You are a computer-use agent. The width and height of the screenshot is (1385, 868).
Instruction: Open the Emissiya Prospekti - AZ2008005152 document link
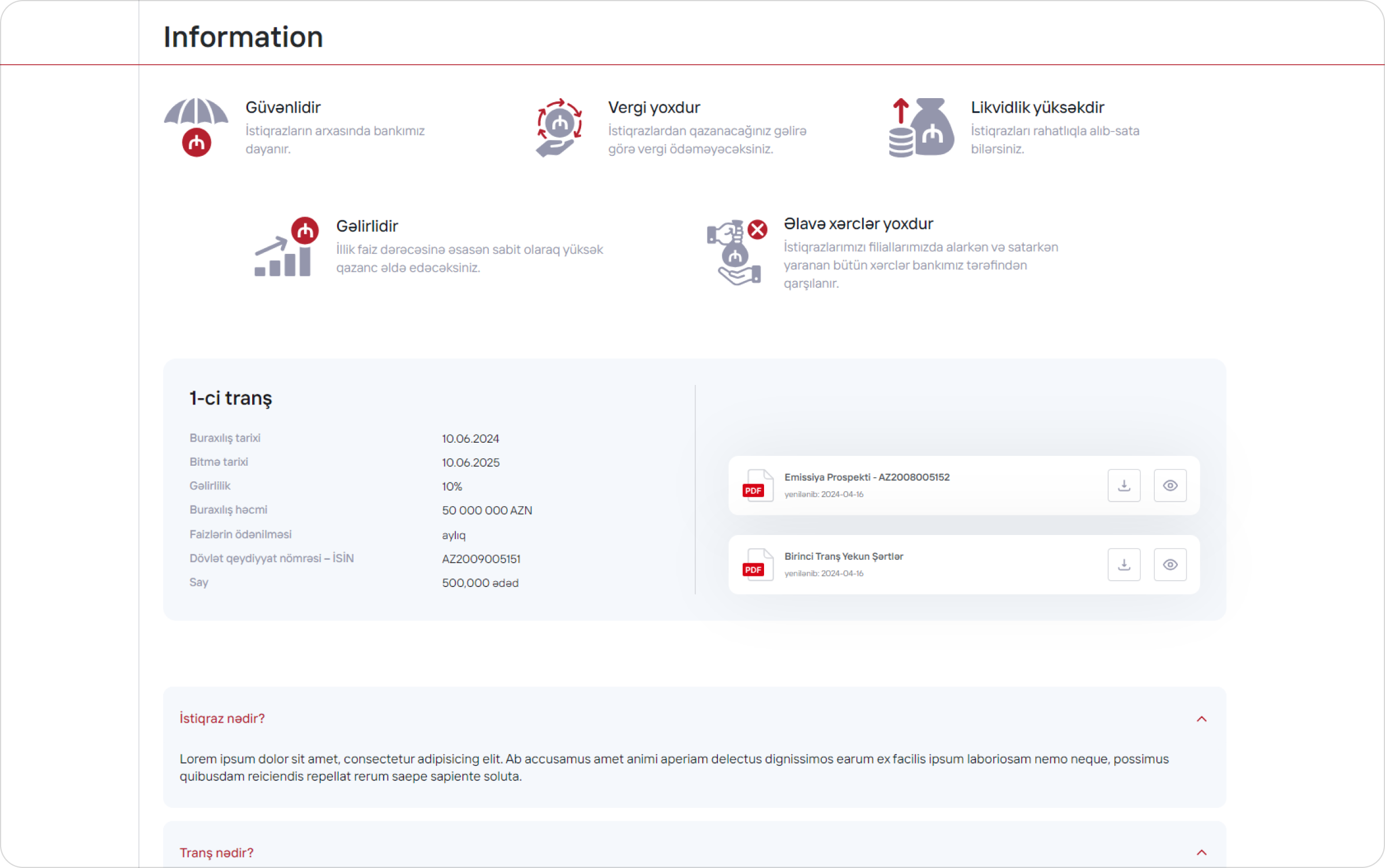click(x=867, y=477)
